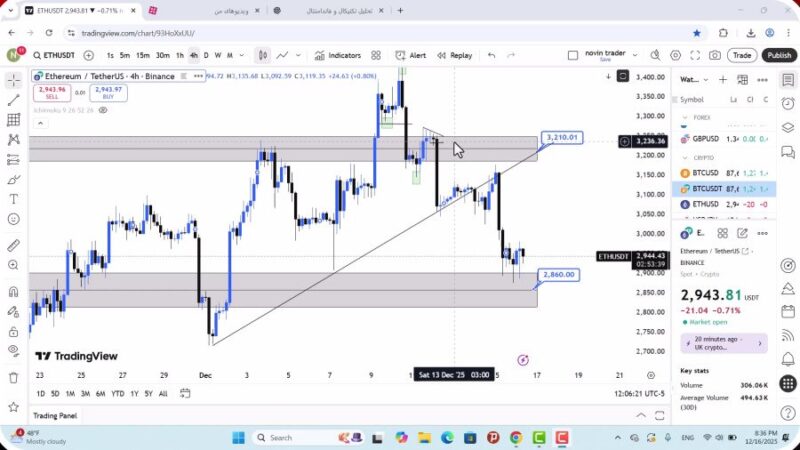Click the Trade button

point(741,56)
